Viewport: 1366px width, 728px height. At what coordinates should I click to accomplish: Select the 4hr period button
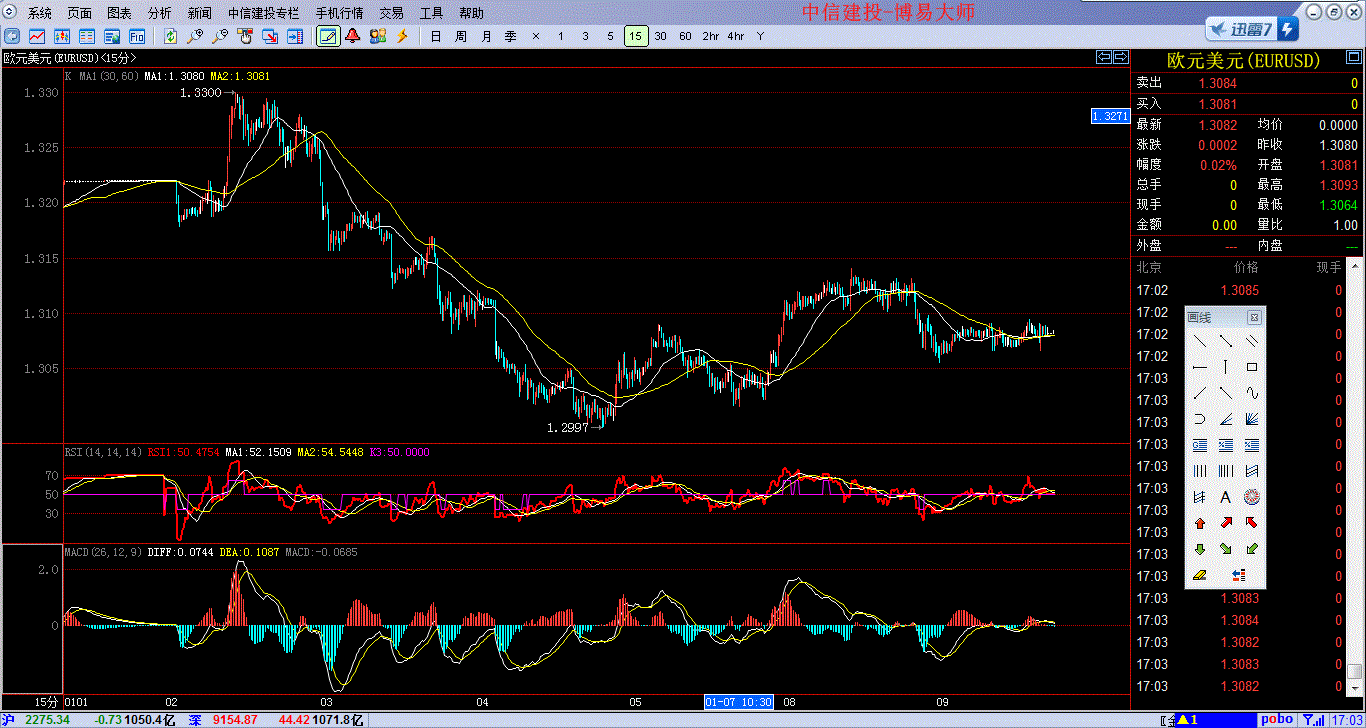[x=736, y=36]
